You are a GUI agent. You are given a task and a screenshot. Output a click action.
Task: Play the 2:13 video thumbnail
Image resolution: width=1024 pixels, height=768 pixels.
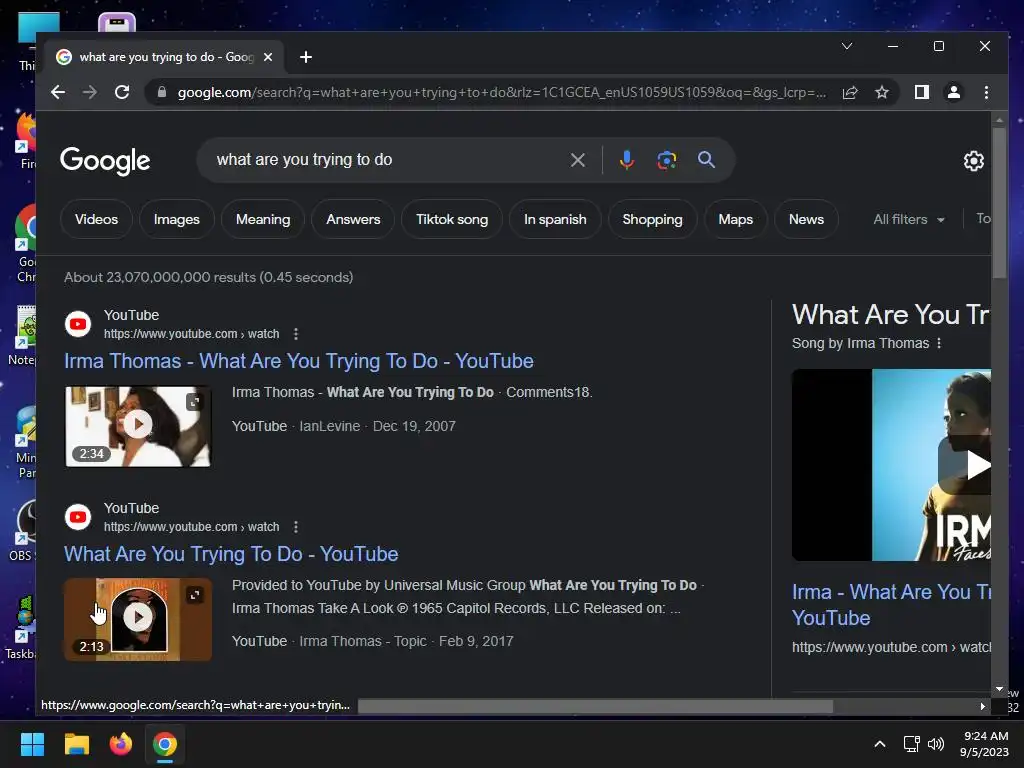point(138,619)
